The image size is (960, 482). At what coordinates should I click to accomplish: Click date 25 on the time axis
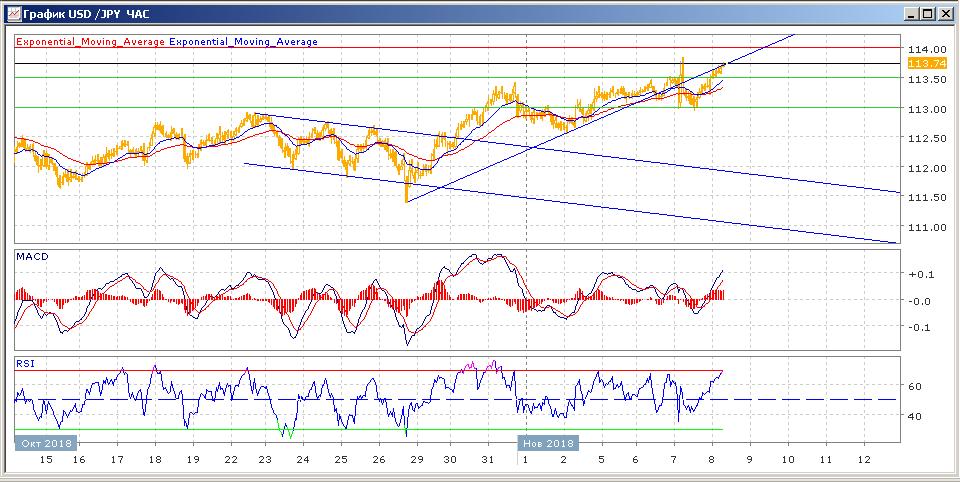coord(342,460)
